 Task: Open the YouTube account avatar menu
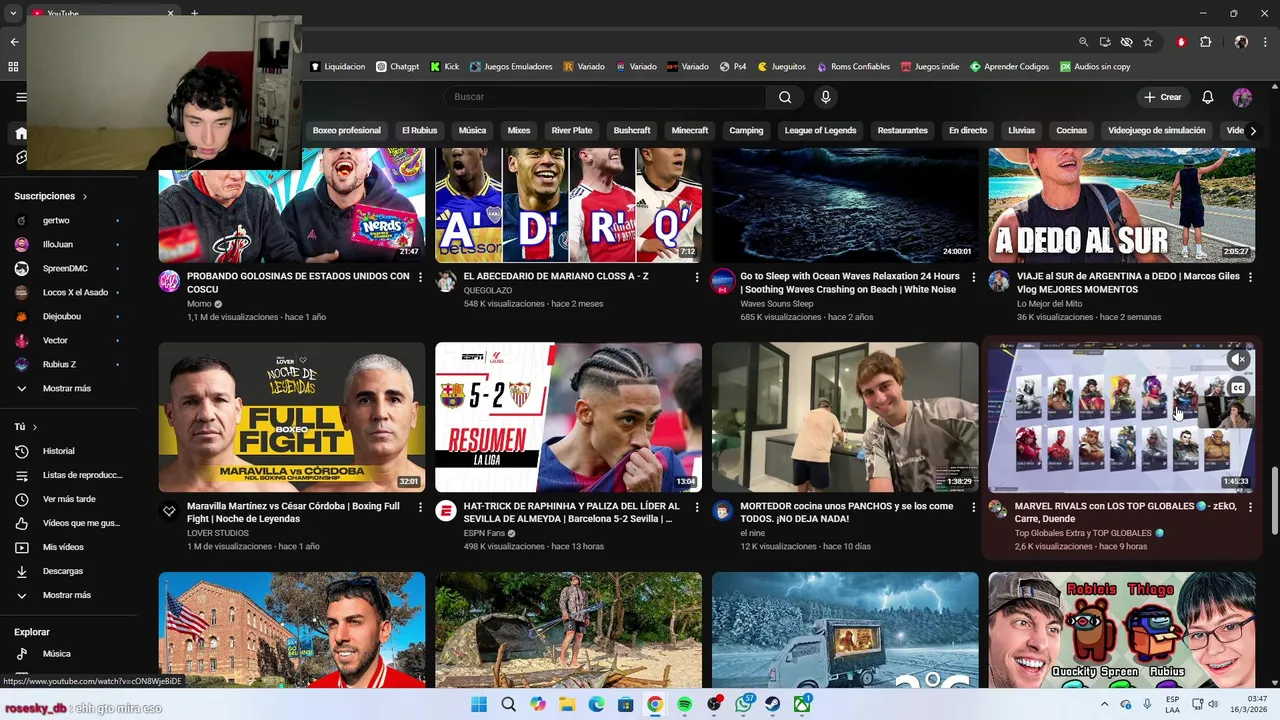coord(1242,97)
